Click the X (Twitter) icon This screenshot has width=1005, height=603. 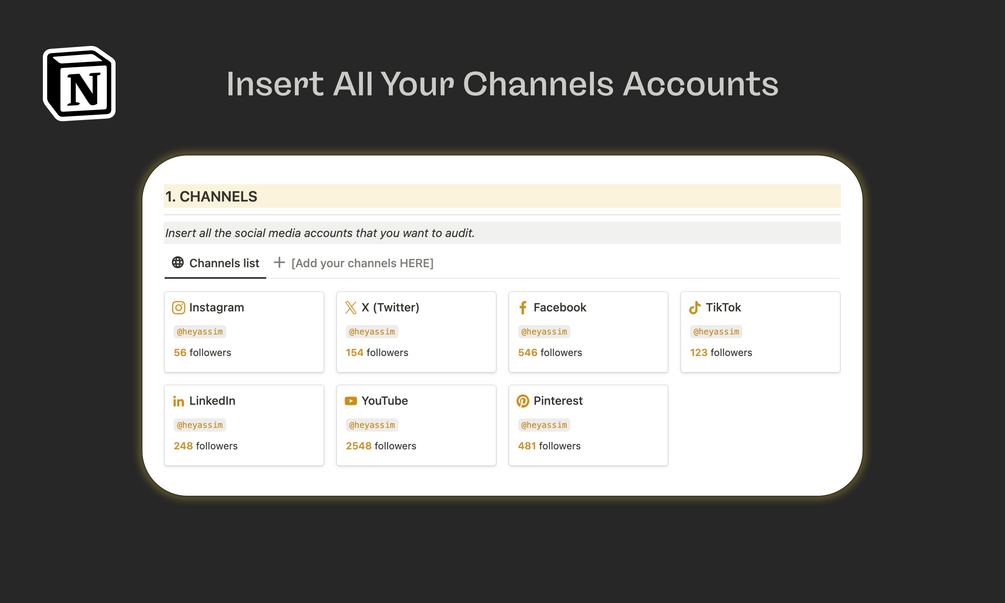(351, 308)
